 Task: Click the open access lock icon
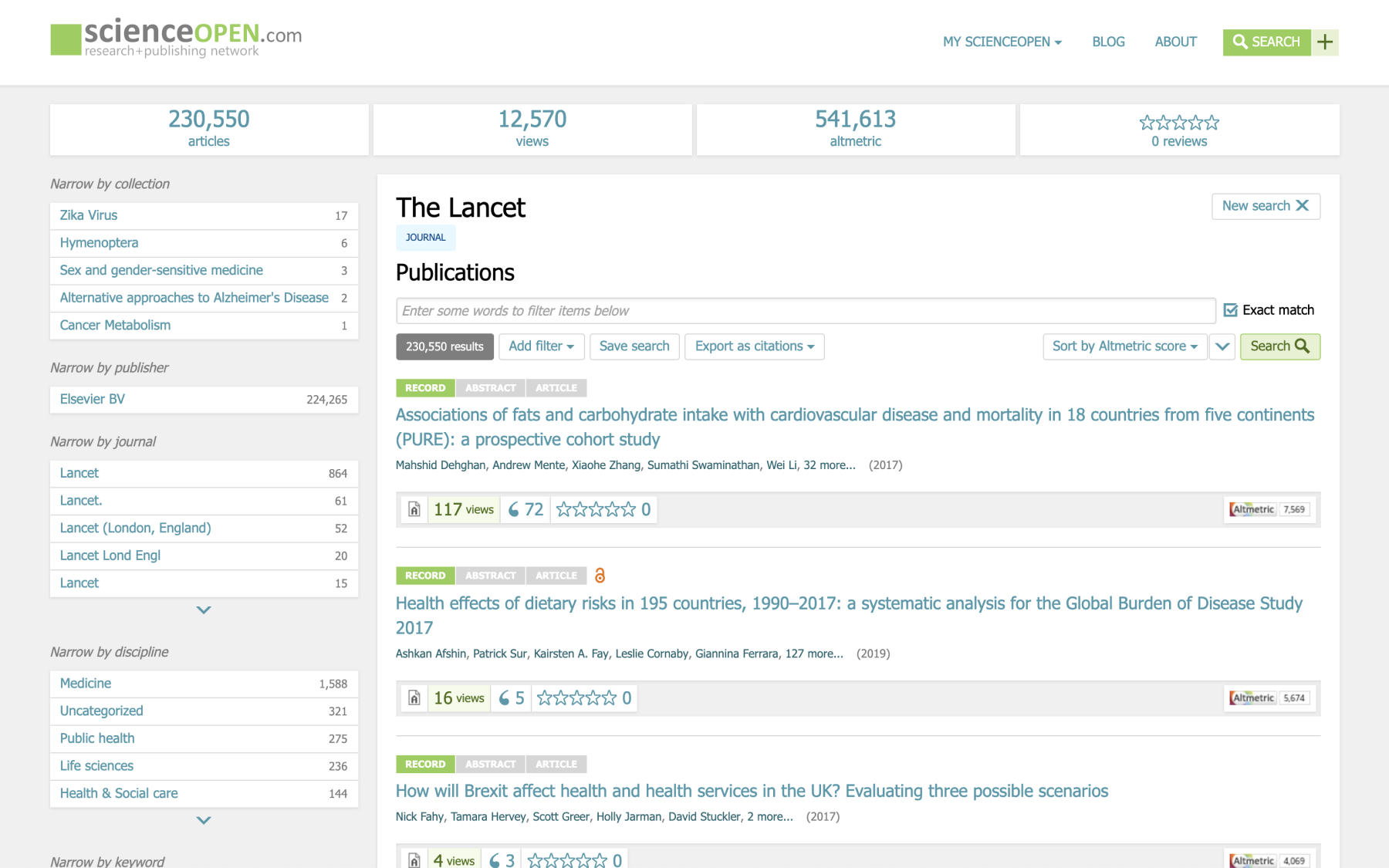click(x=600, y=576)
